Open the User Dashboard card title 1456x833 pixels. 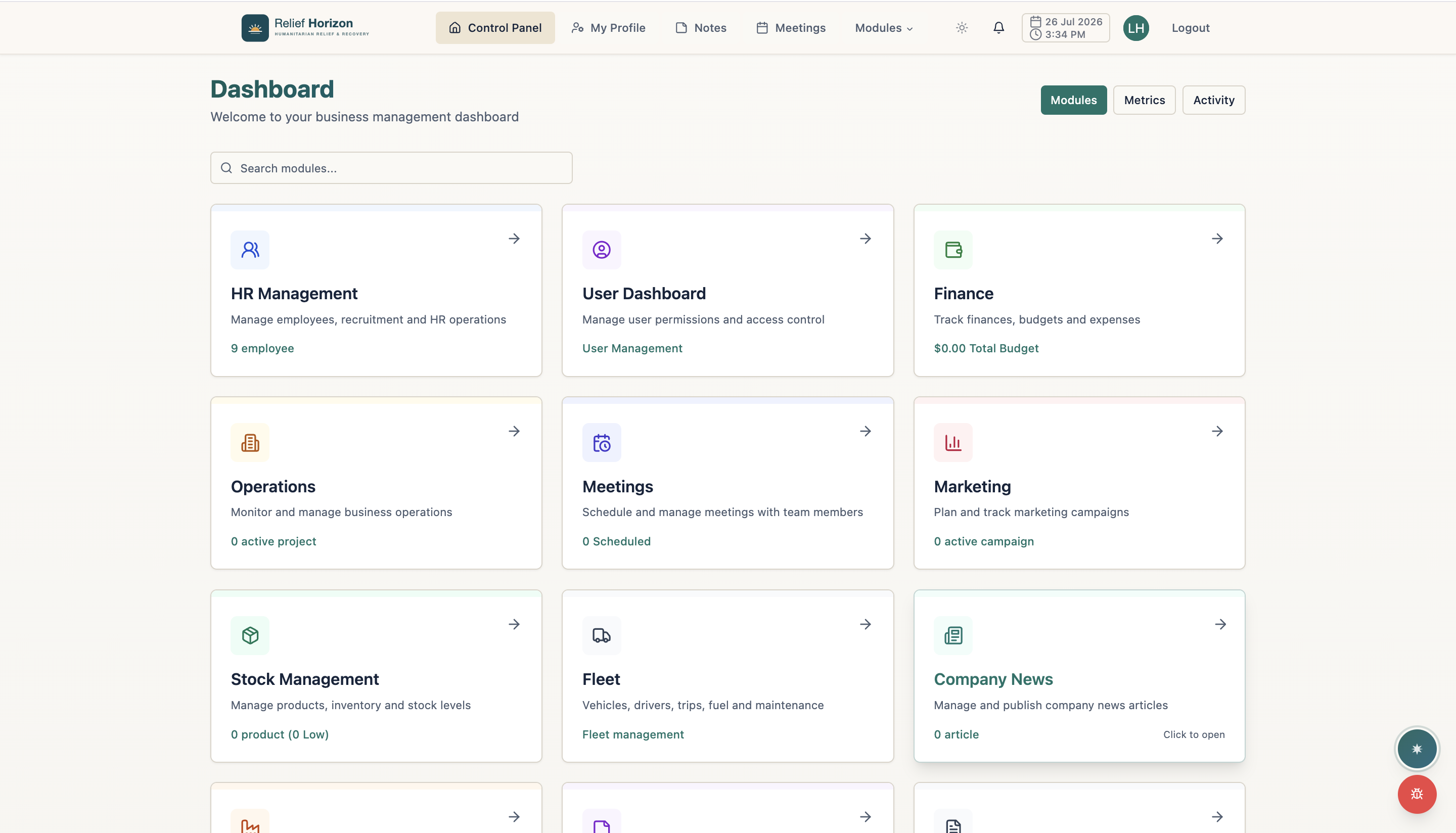[x=644, y=294]
